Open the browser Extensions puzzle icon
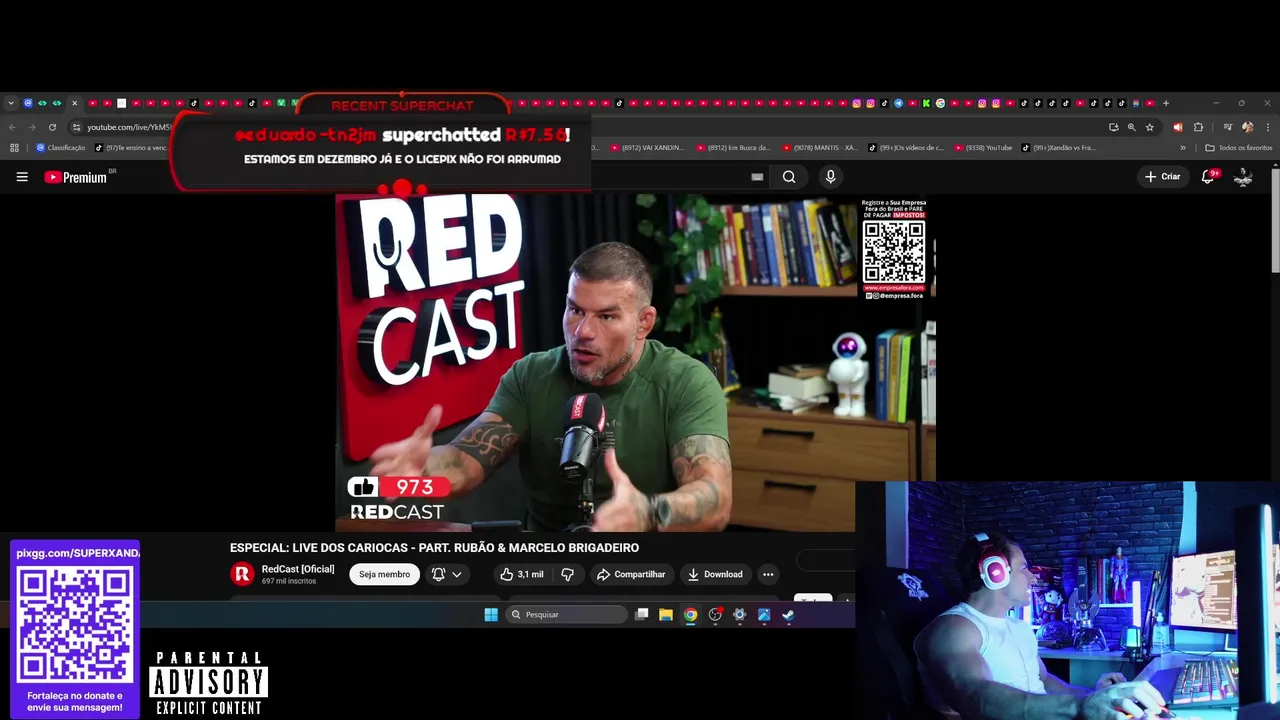This screenshot has height=720, width=1280. (1198, 127)
